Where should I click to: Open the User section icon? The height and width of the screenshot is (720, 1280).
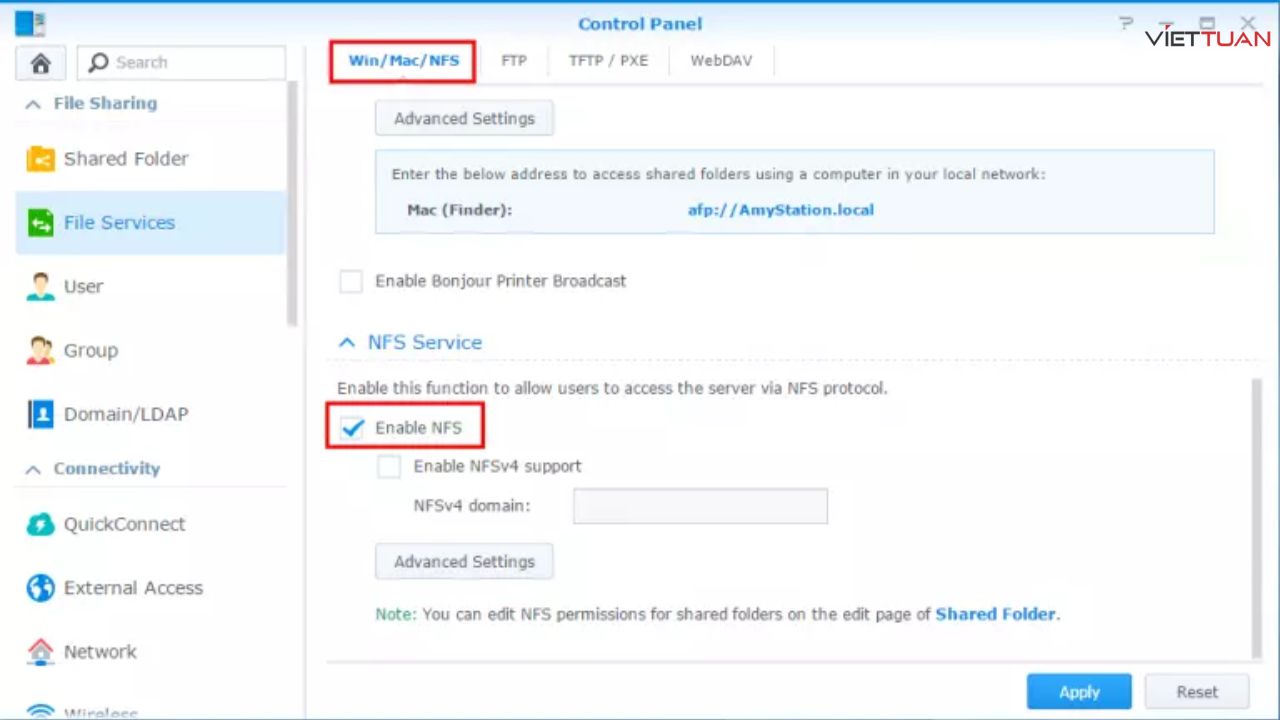(41, 287)
